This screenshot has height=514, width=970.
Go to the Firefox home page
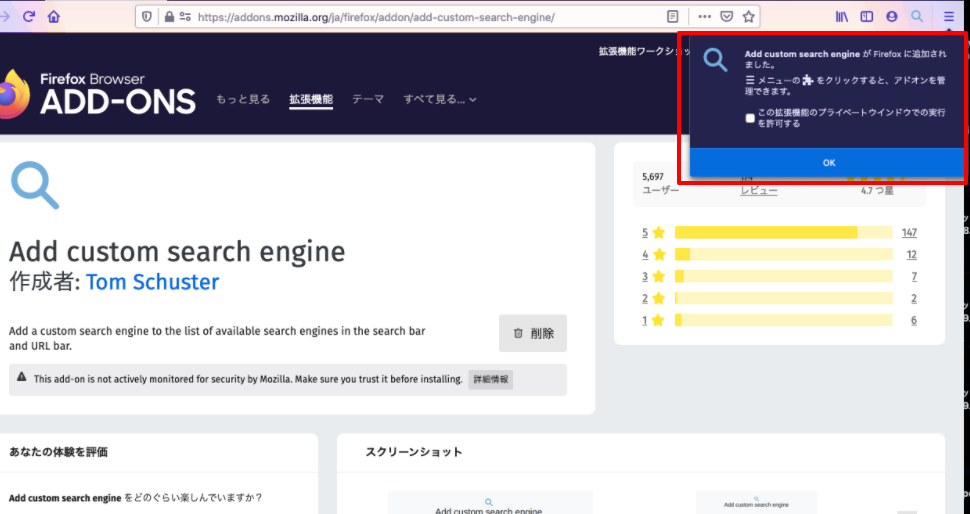[x=54, y=17]
